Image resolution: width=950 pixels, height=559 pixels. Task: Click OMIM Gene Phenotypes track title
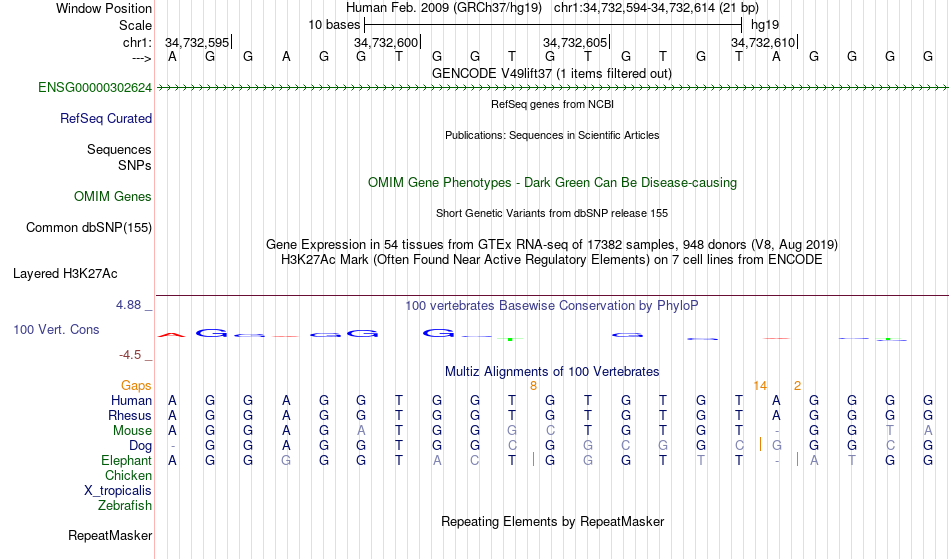point(553,183)
